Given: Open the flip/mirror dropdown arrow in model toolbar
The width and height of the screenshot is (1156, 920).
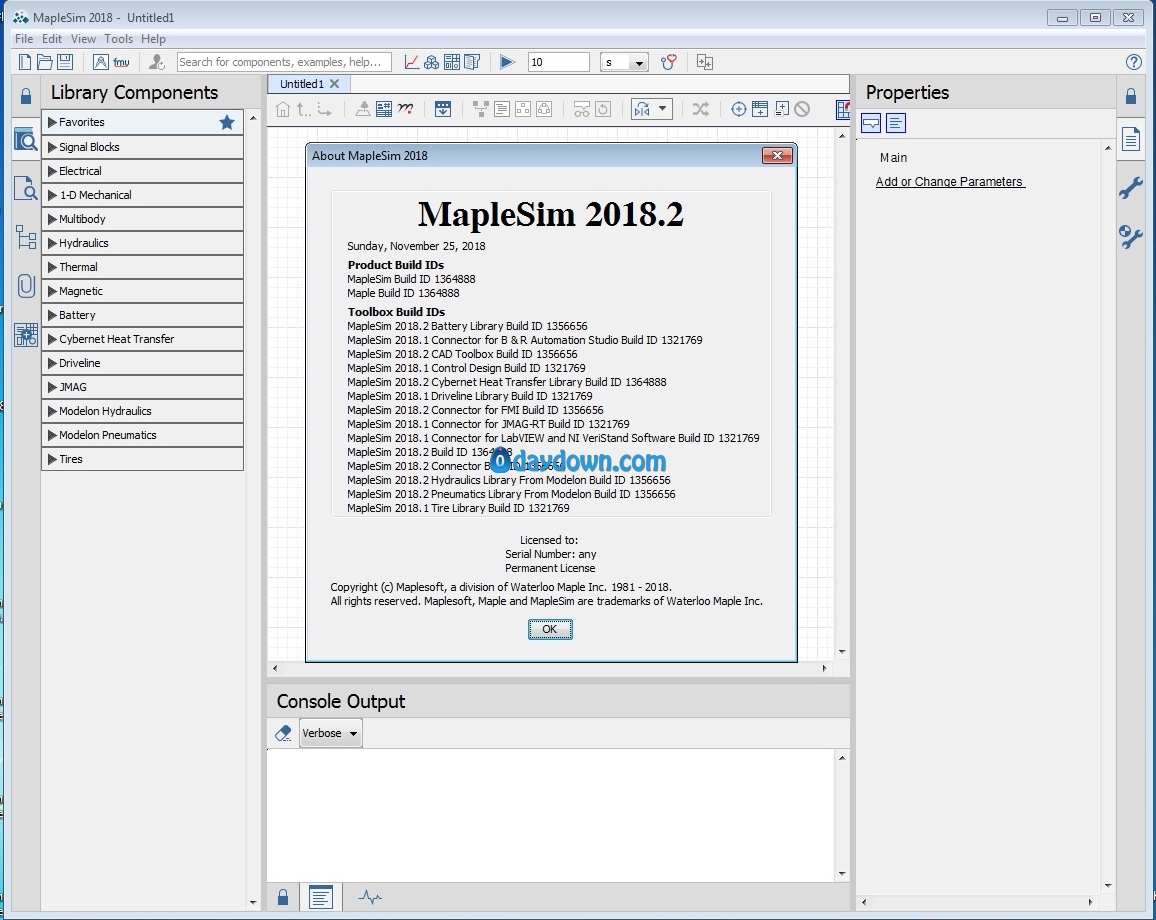Looking at the screenshot, I should click(662, 109).
